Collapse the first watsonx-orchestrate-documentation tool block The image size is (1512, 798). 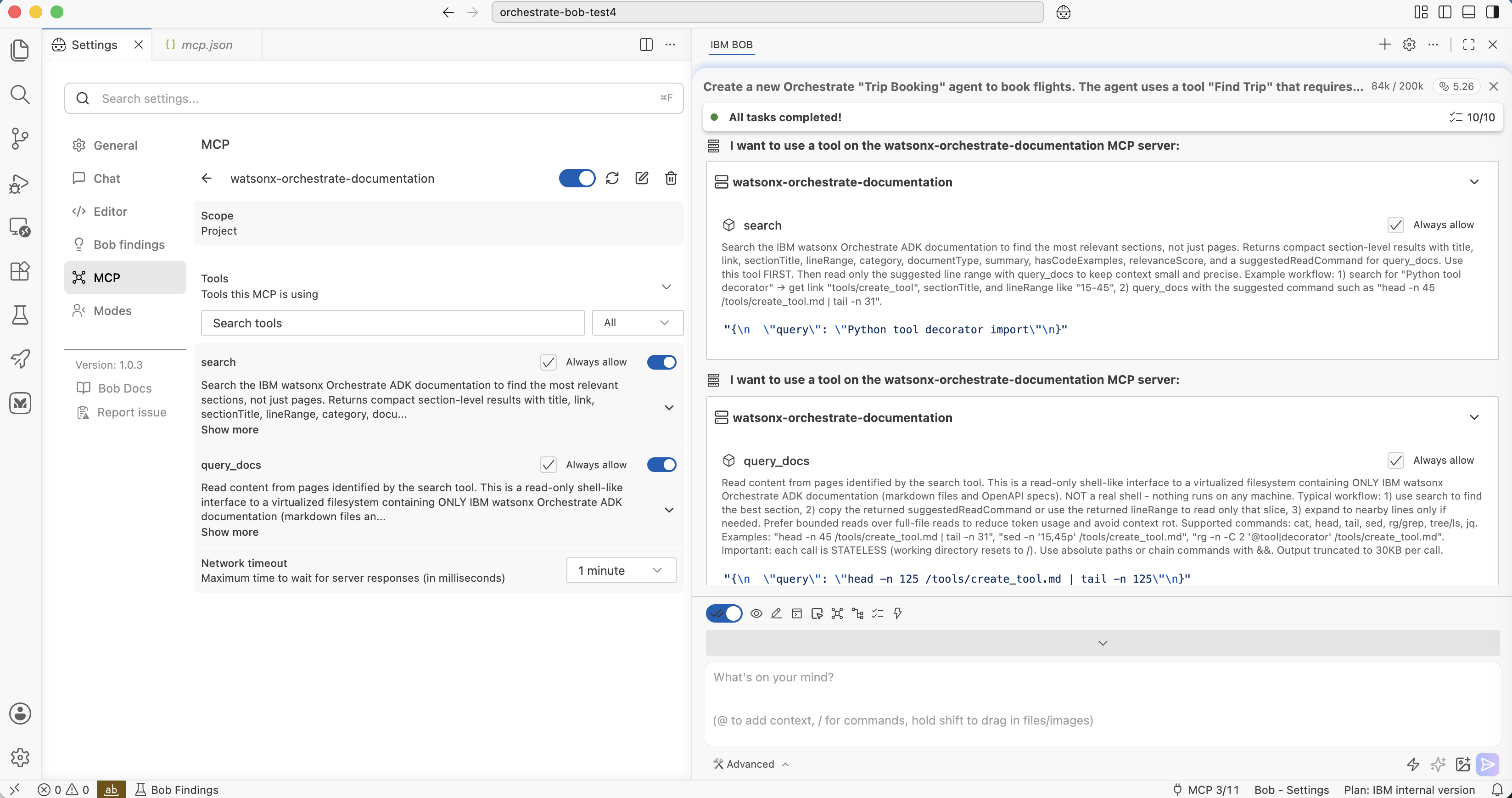pos(1474,182)
